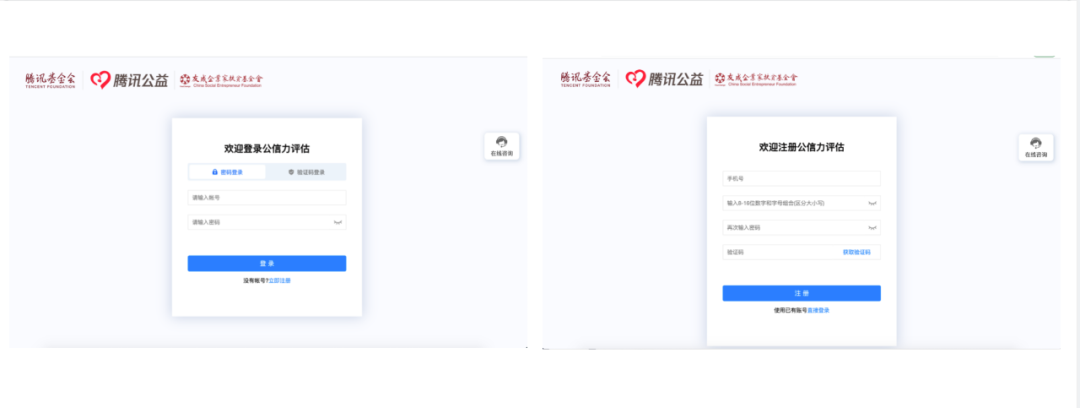Image resolution: width=1080 pixels, height=408 pixels.
Task: Switch to 密码登录 tab
Action: coord(227,172)
